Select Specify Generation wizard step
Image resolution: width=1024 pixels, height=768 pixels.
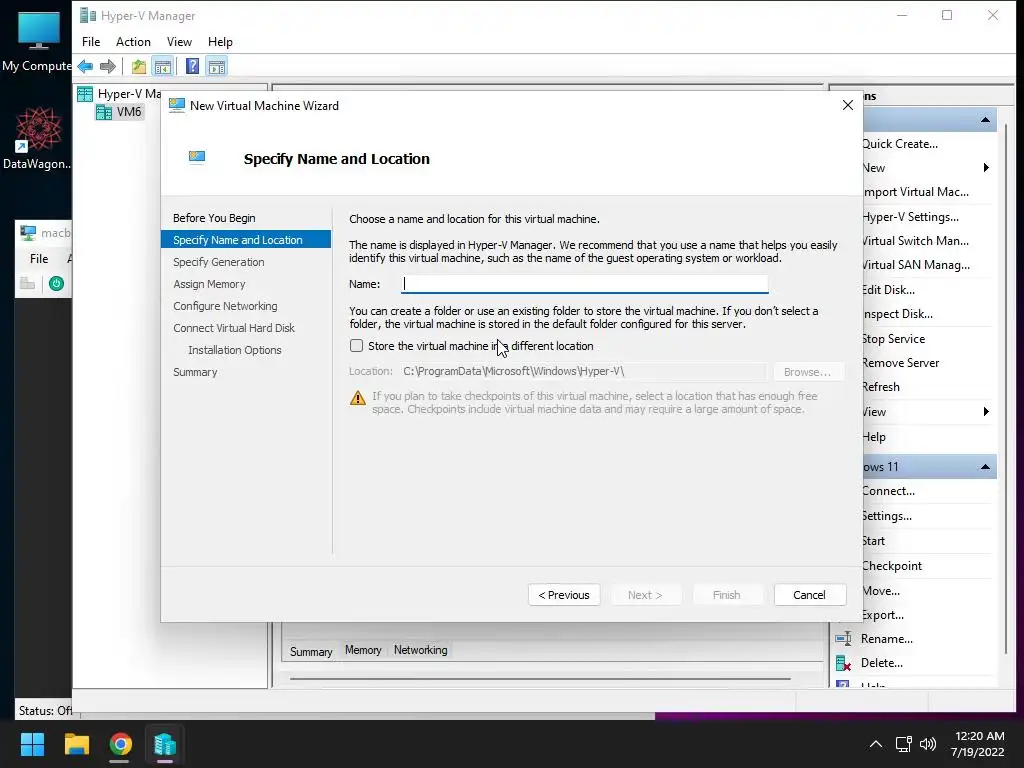[219, 262]
